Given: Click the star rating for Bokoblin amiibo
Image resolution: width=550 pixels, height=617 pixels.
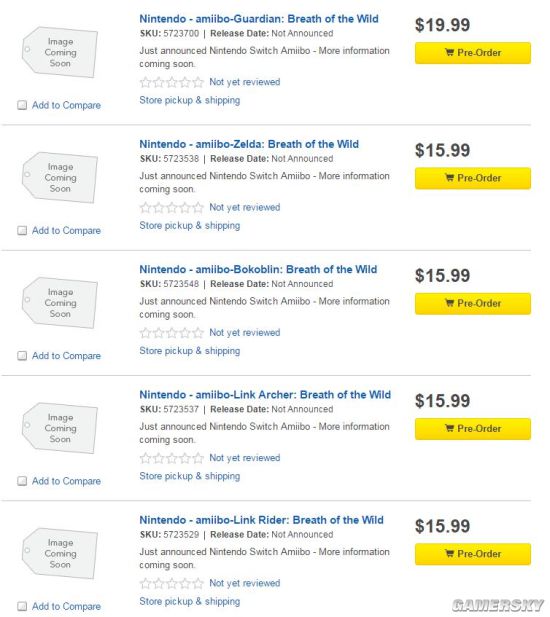Looking at the screenshot, I should 172,333.
